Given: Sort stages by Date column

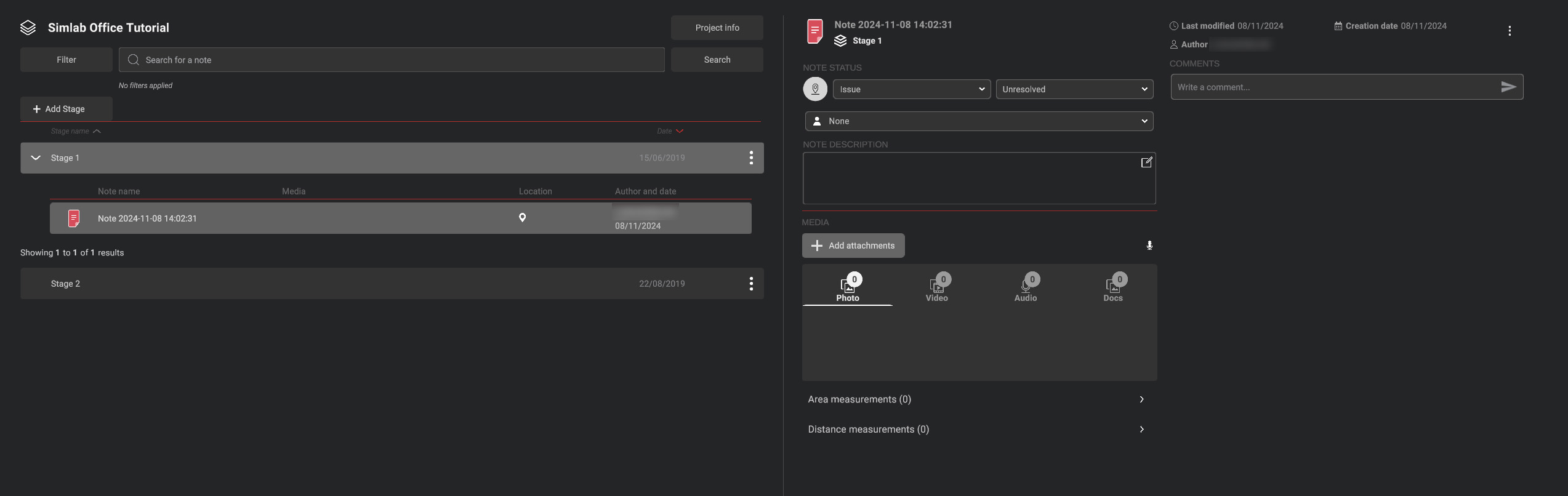Looking at the screenshot, I should tap(670, 131).
